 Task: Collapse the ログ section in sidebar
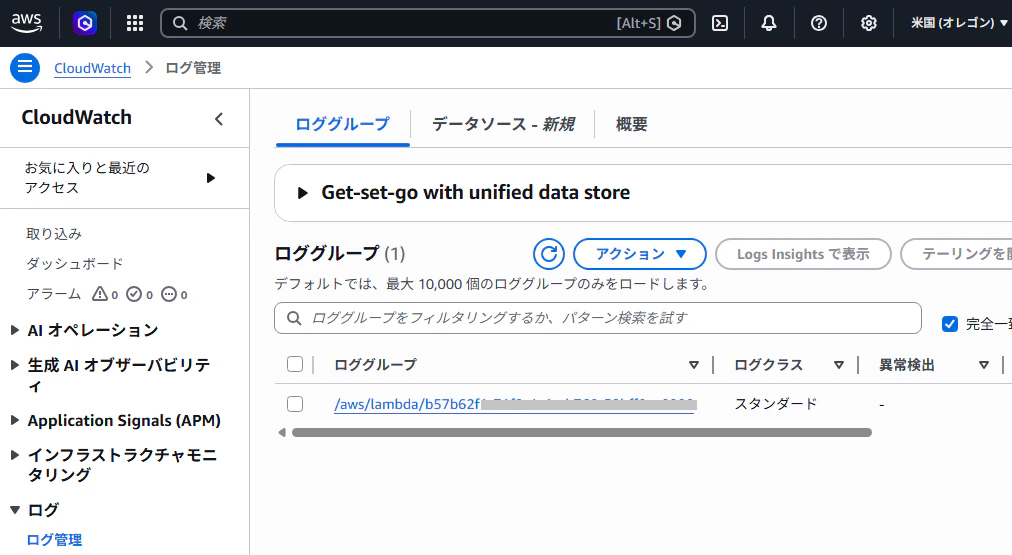14,510
